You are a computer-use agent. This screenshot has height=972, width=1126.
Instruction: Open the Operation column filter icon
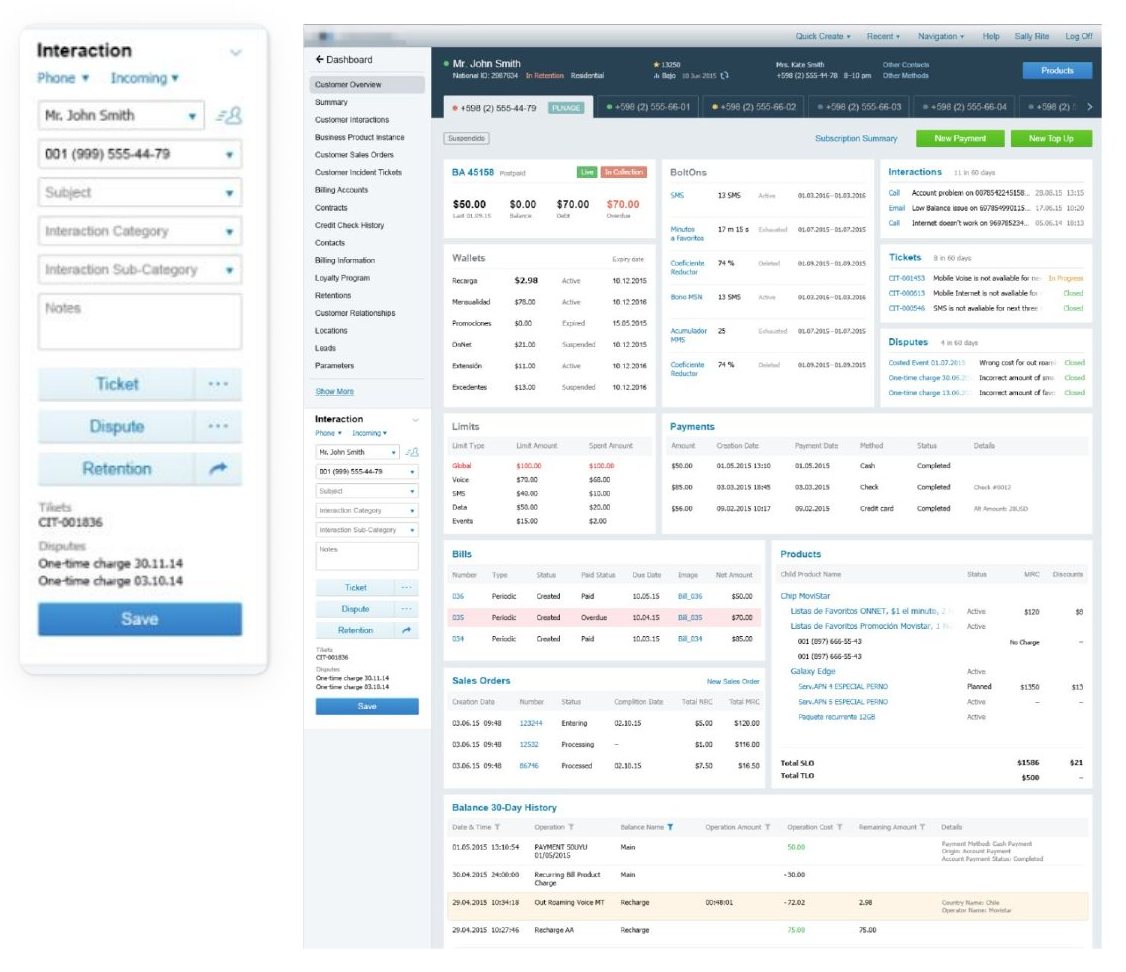(571, 827)
